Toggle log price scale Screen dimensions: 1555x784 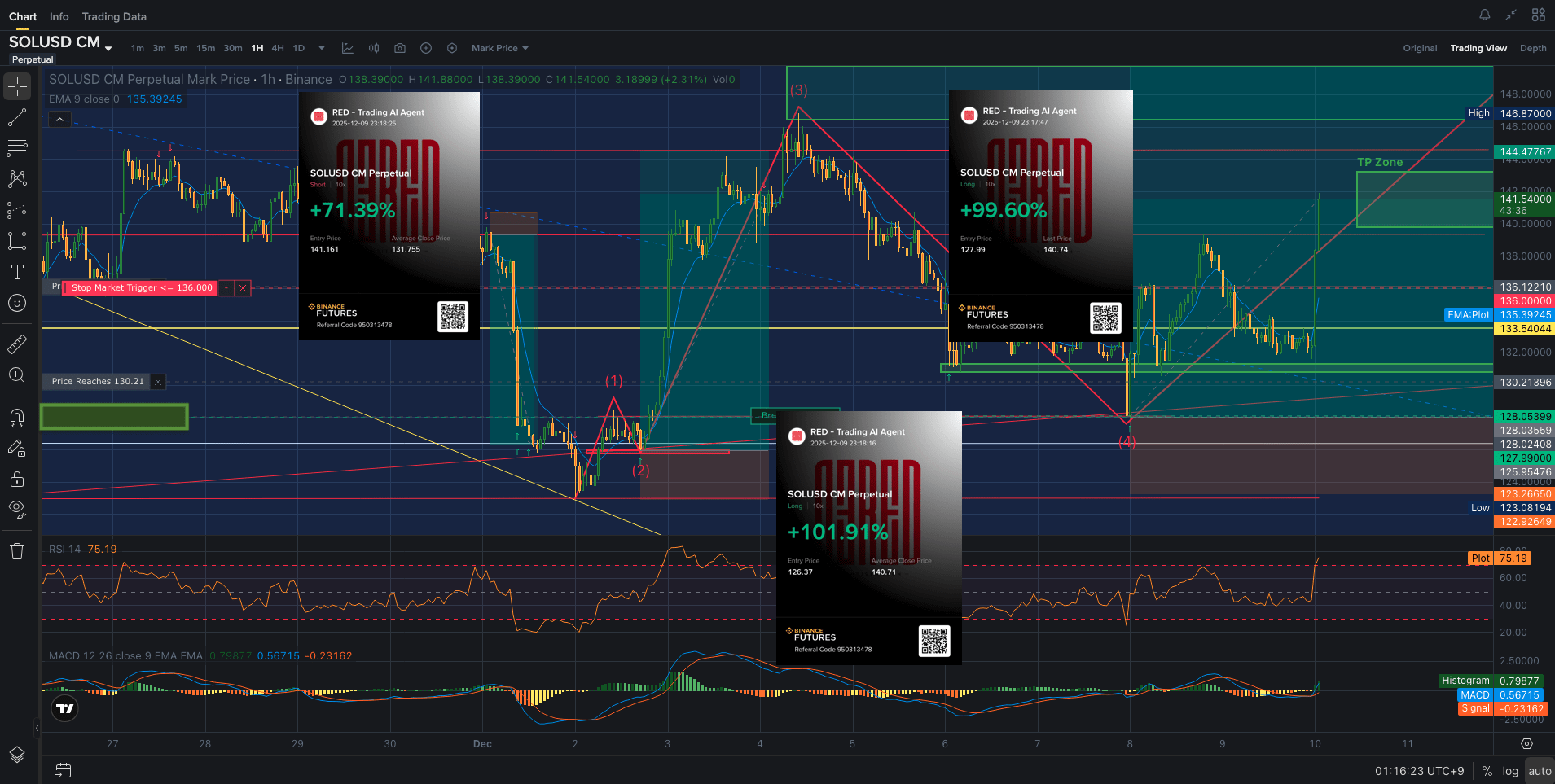coord(1510,771)
